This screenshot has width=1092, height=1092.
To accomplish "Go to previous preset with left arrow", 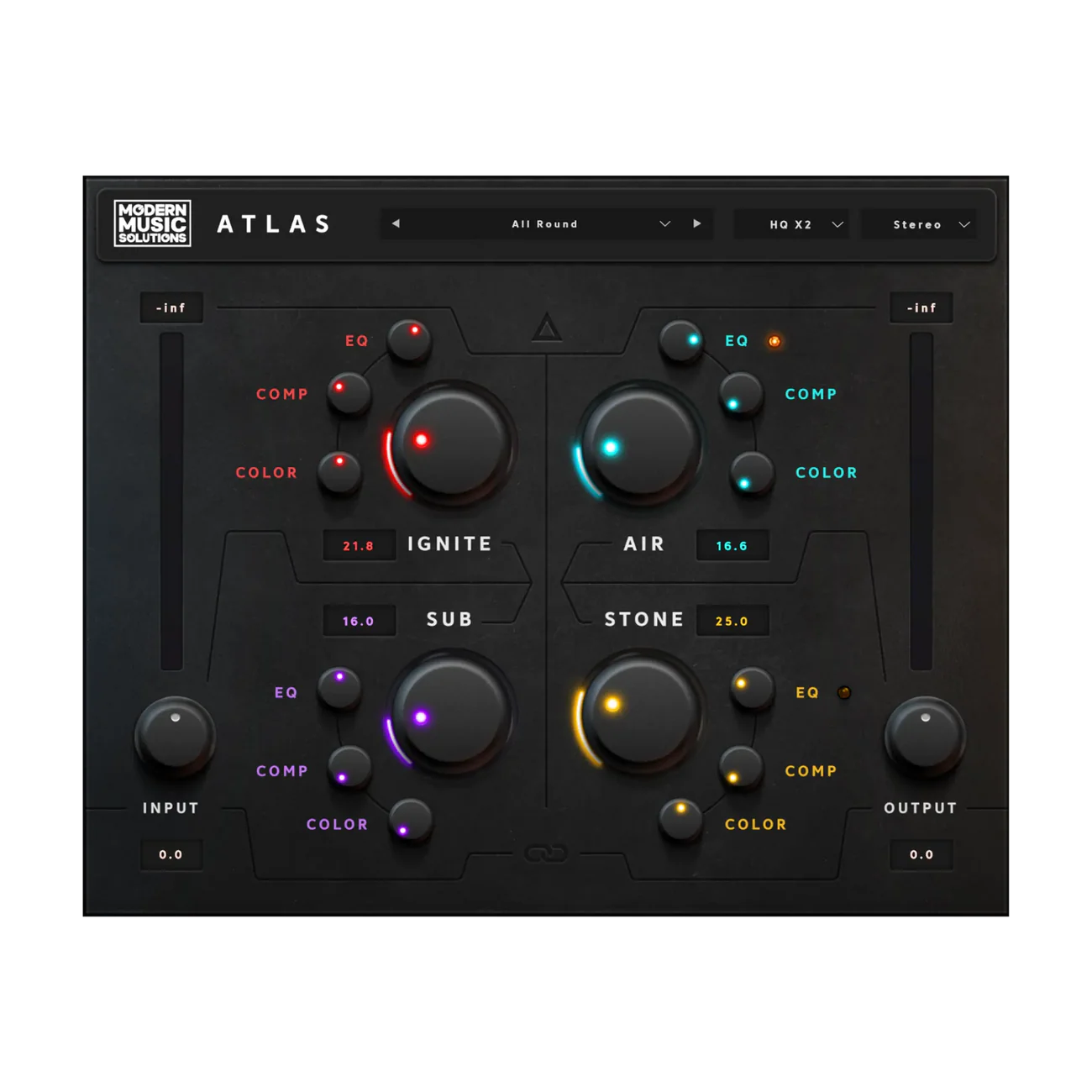I will coord(396,224).
